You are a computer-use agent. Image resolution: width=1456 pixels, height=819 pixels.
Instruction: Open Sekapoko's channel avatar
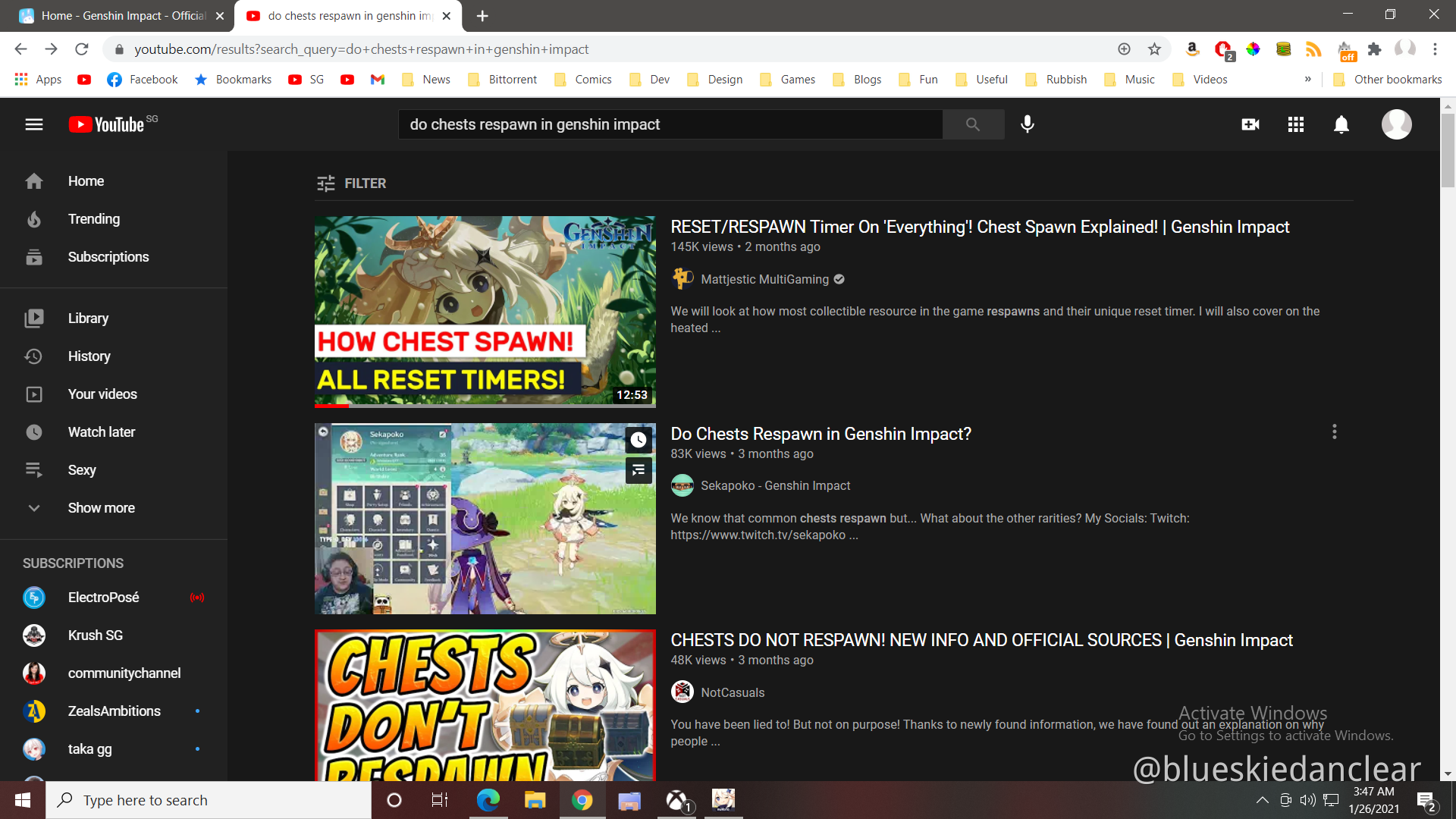pyautogui.click(x=682, y=485)
